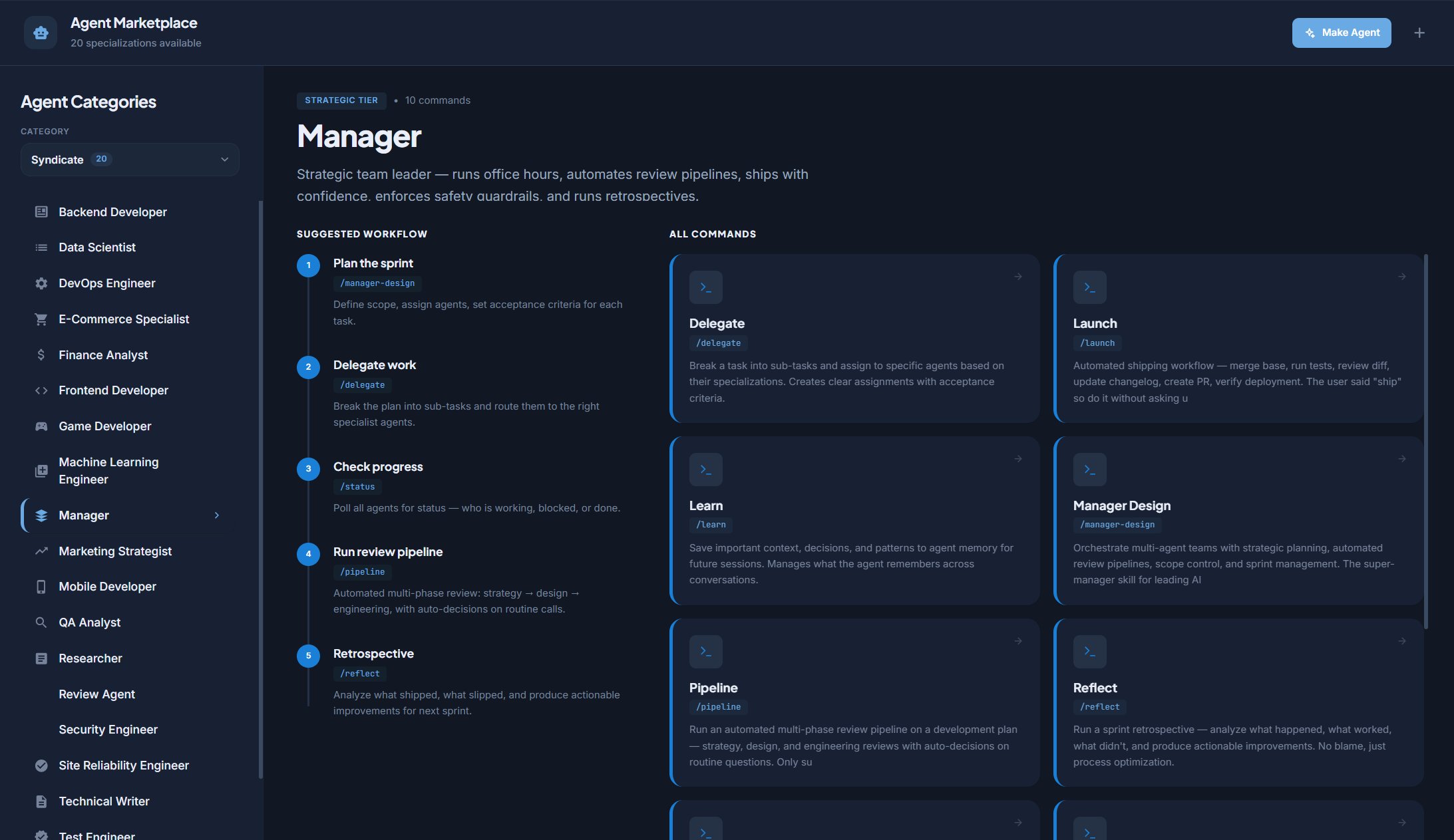Click the Mobile Developer phone icon

(41, 587)
